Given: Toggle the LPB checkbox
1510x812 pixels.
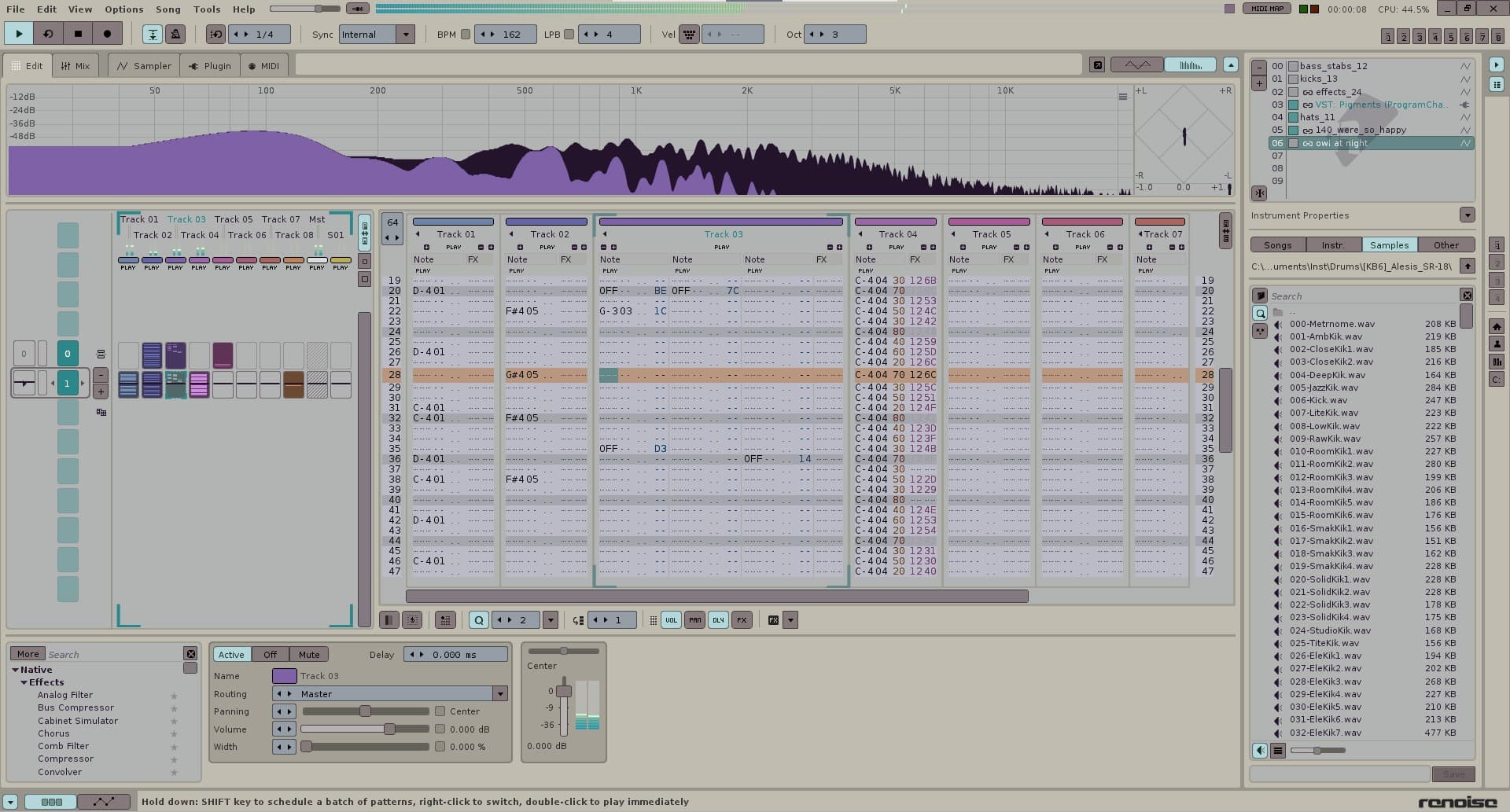Looking at the screenshot, I should [569, 34].
